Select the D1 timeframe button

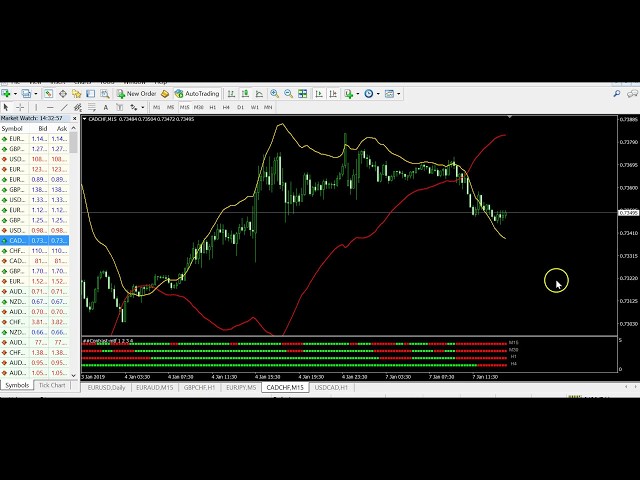[240, 107]
